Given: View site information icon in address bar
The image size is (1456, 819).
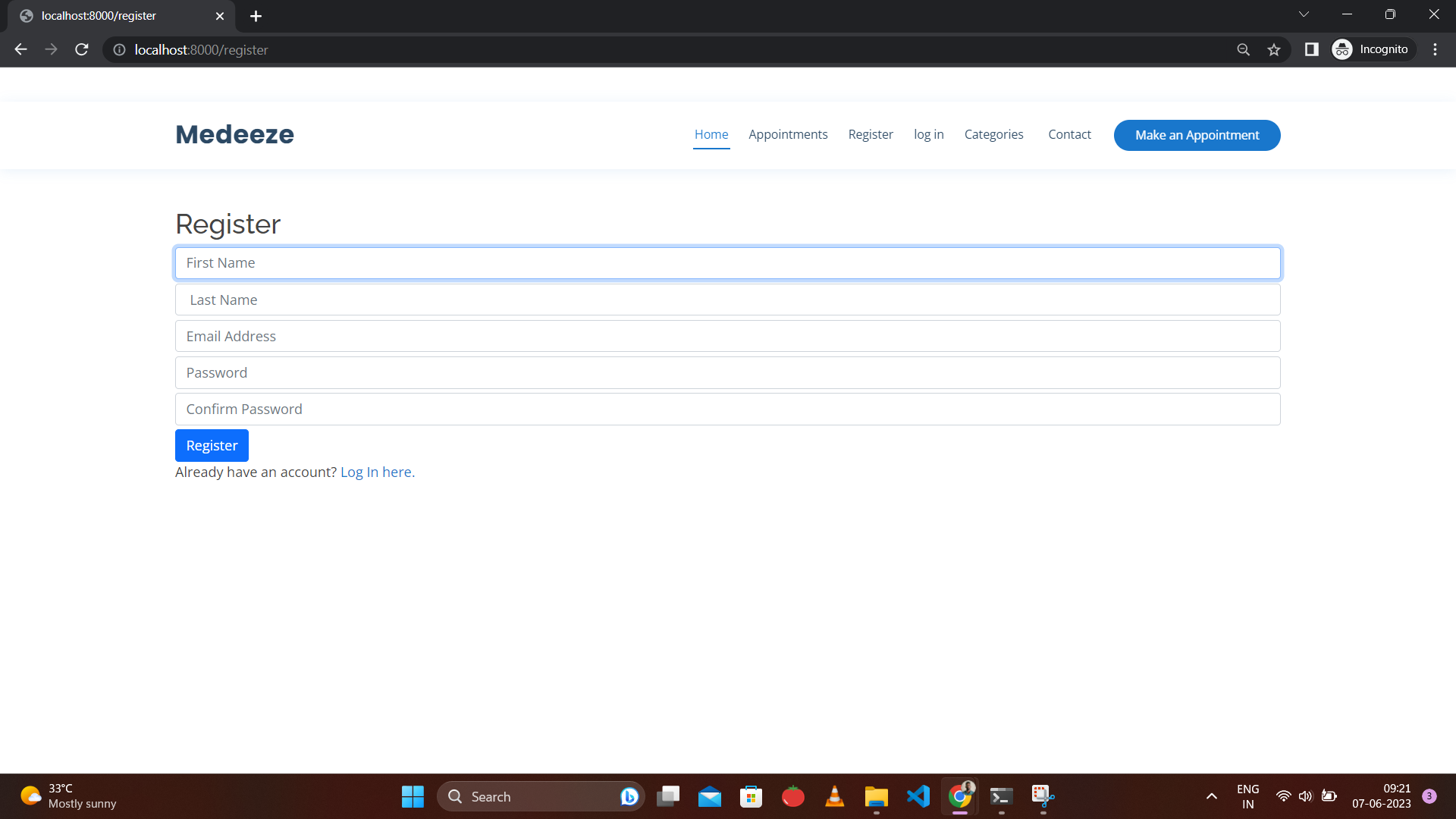Looking at the screenshot, I should (119, 49).
